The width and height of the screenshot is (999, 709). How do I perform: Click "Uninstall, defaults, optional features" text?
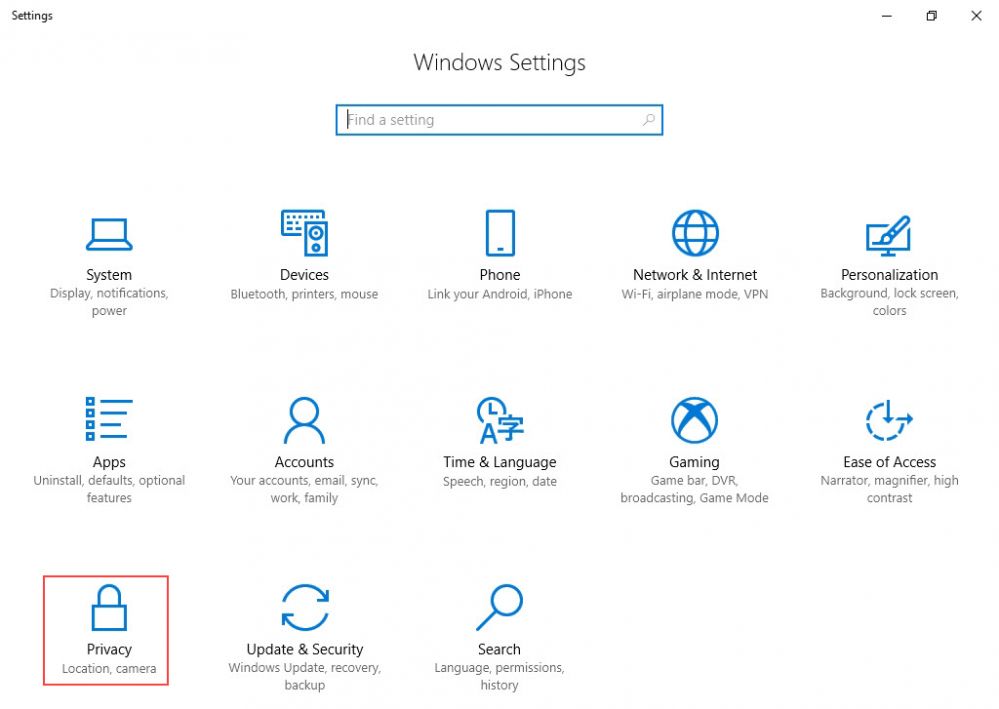109,489
